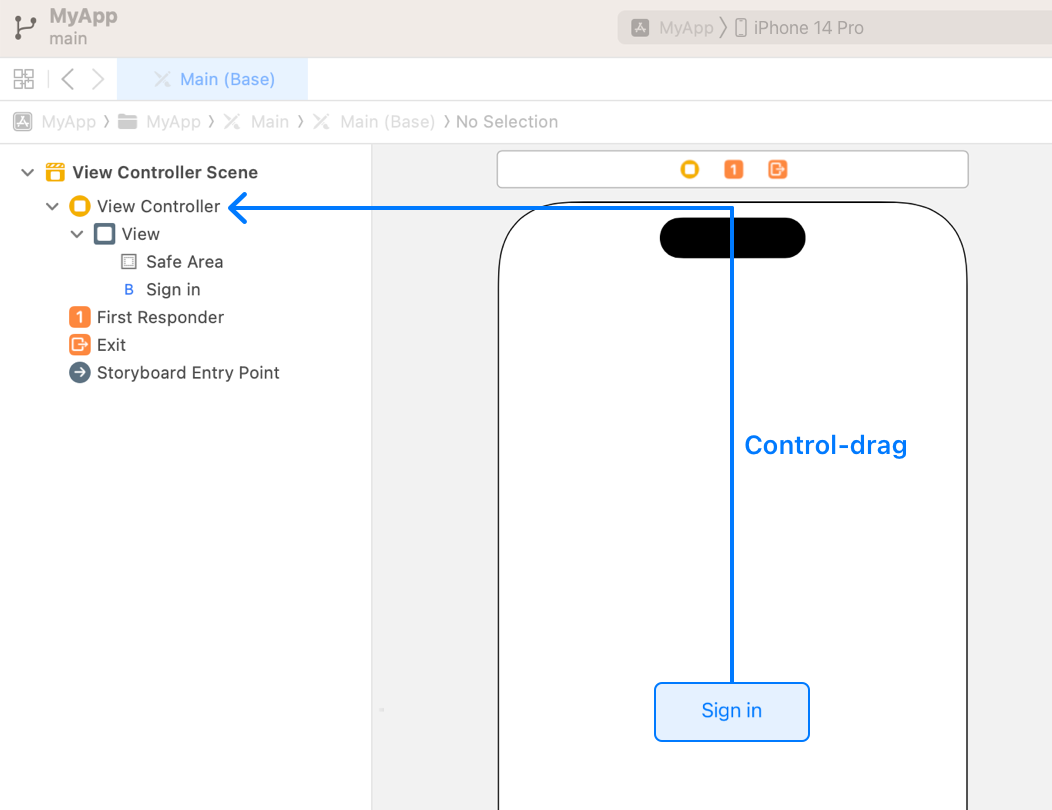This screenshot has width=1052, height=810.
Task: Click the Exit icon in the scene dock
Action: coord(778,169)
